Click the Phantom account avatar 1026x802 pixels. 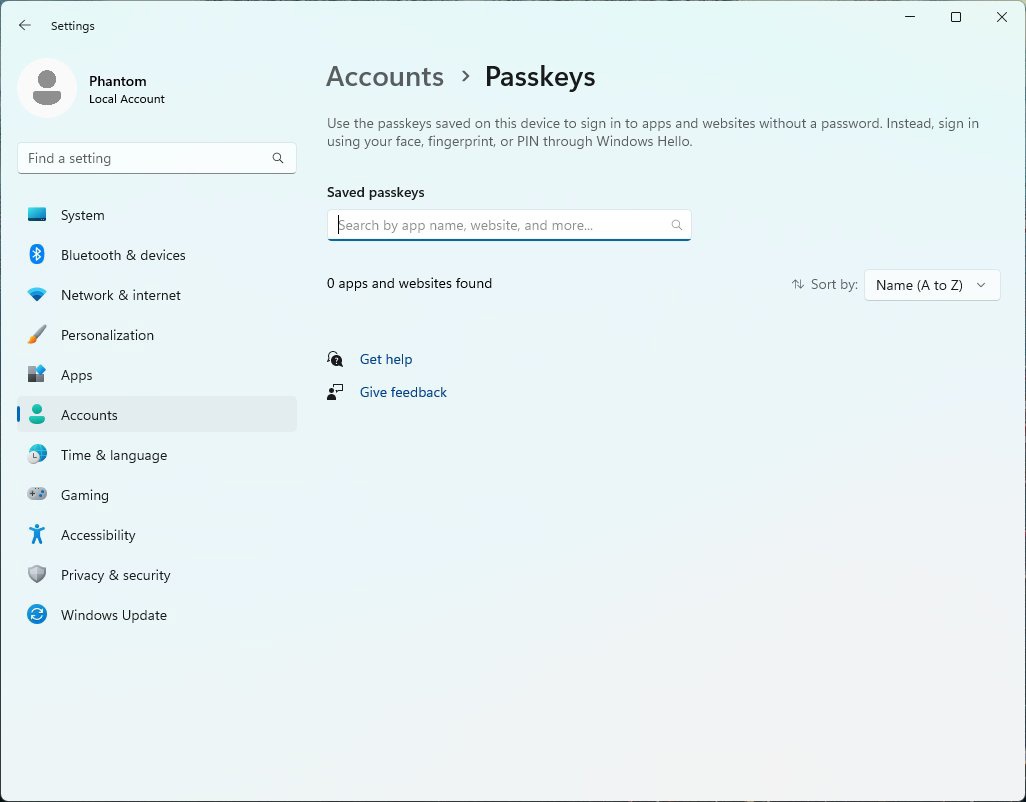pyautogui.click(x=47, y=88)
